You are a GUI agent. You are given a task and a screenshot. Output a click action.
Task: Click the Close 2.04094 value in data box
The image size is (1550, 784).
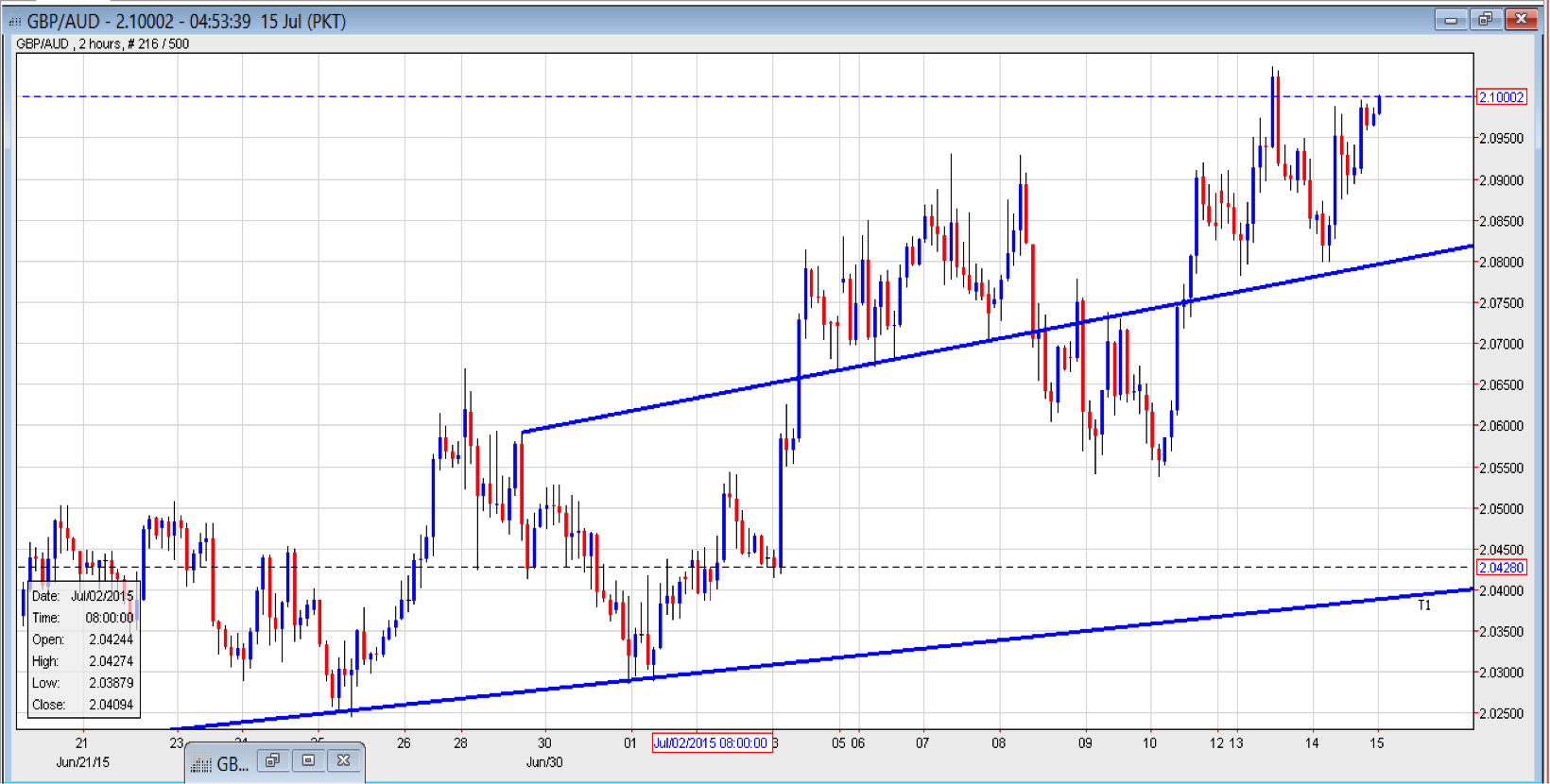point(111,705)
